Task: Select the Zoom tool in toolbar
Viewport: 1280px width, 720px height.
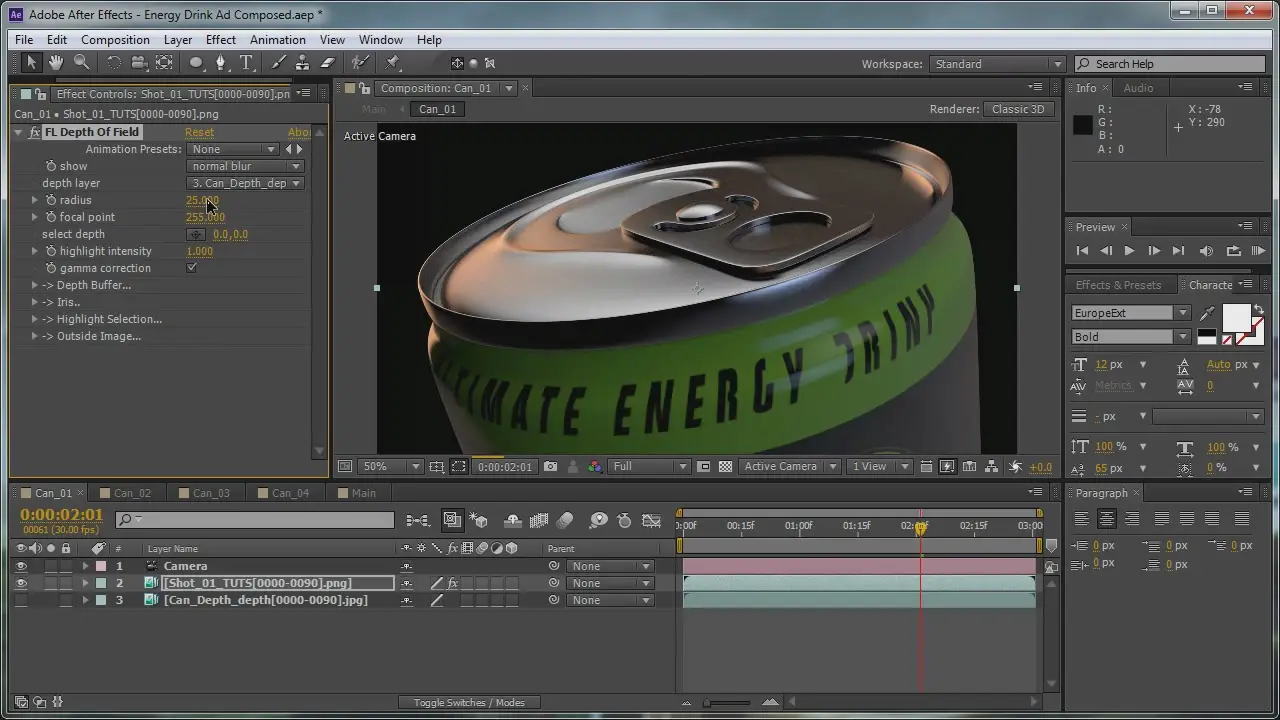Action: [81, 63]
